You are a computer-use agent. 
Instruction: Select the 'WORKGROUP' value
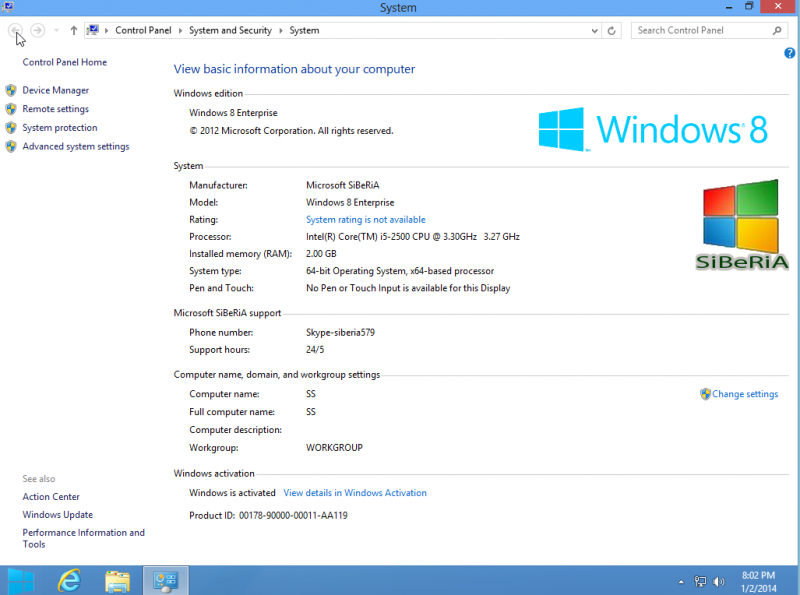point(334,448)
